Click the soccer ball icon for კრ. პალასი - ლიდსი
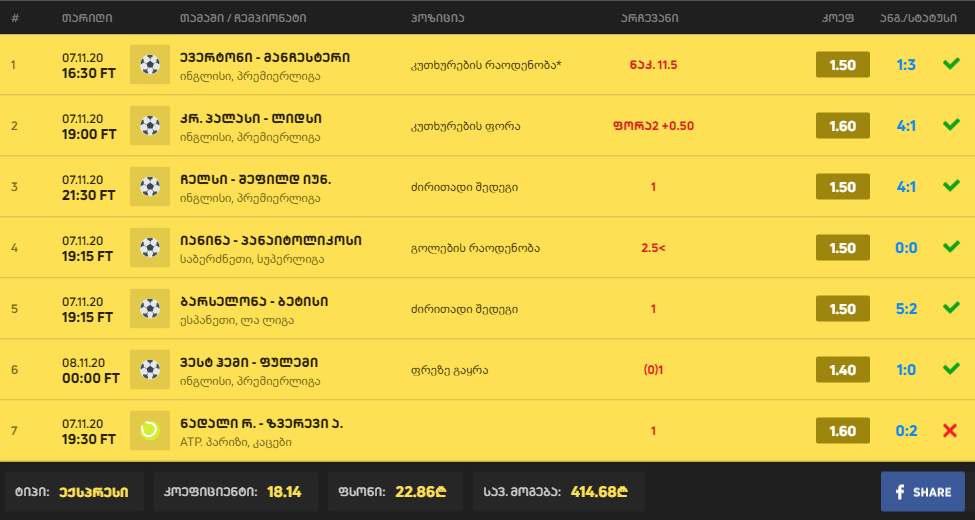The image size is (975, 520). coord(150,126)
